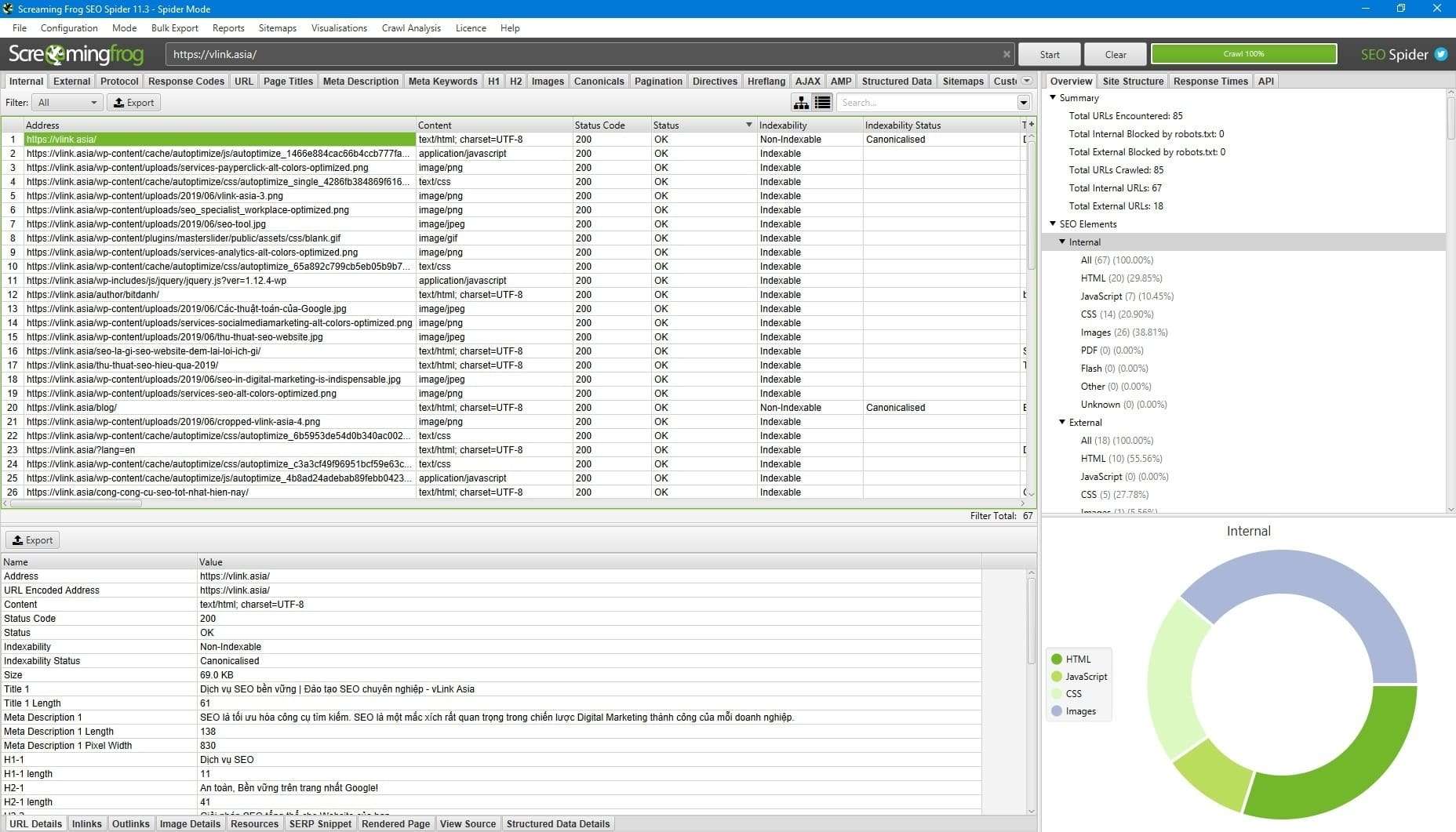Screen dimensions: 1456x832
Task: Open the Site Structure tab
Action: [1133, 81]
